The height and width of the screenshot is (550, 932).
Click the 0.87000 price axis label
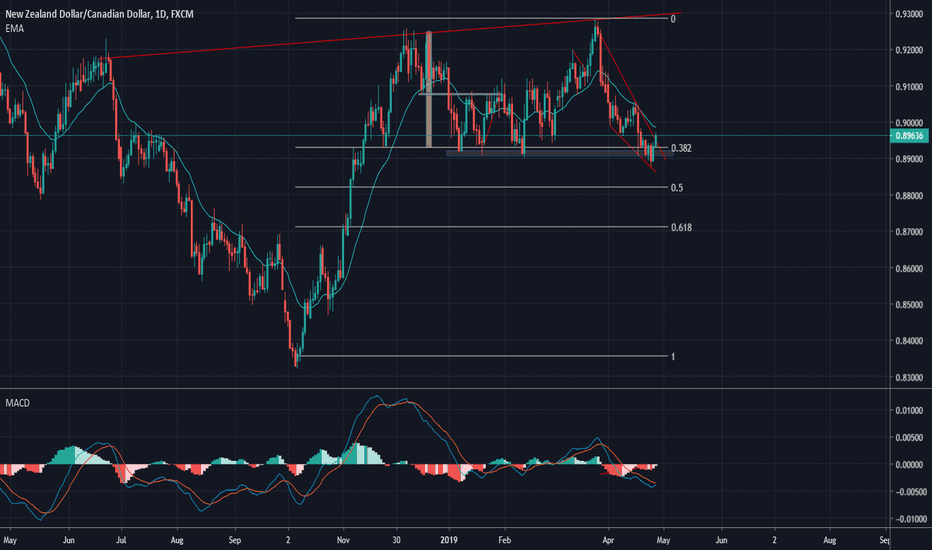pyautogui.click(x=909, y=232)
